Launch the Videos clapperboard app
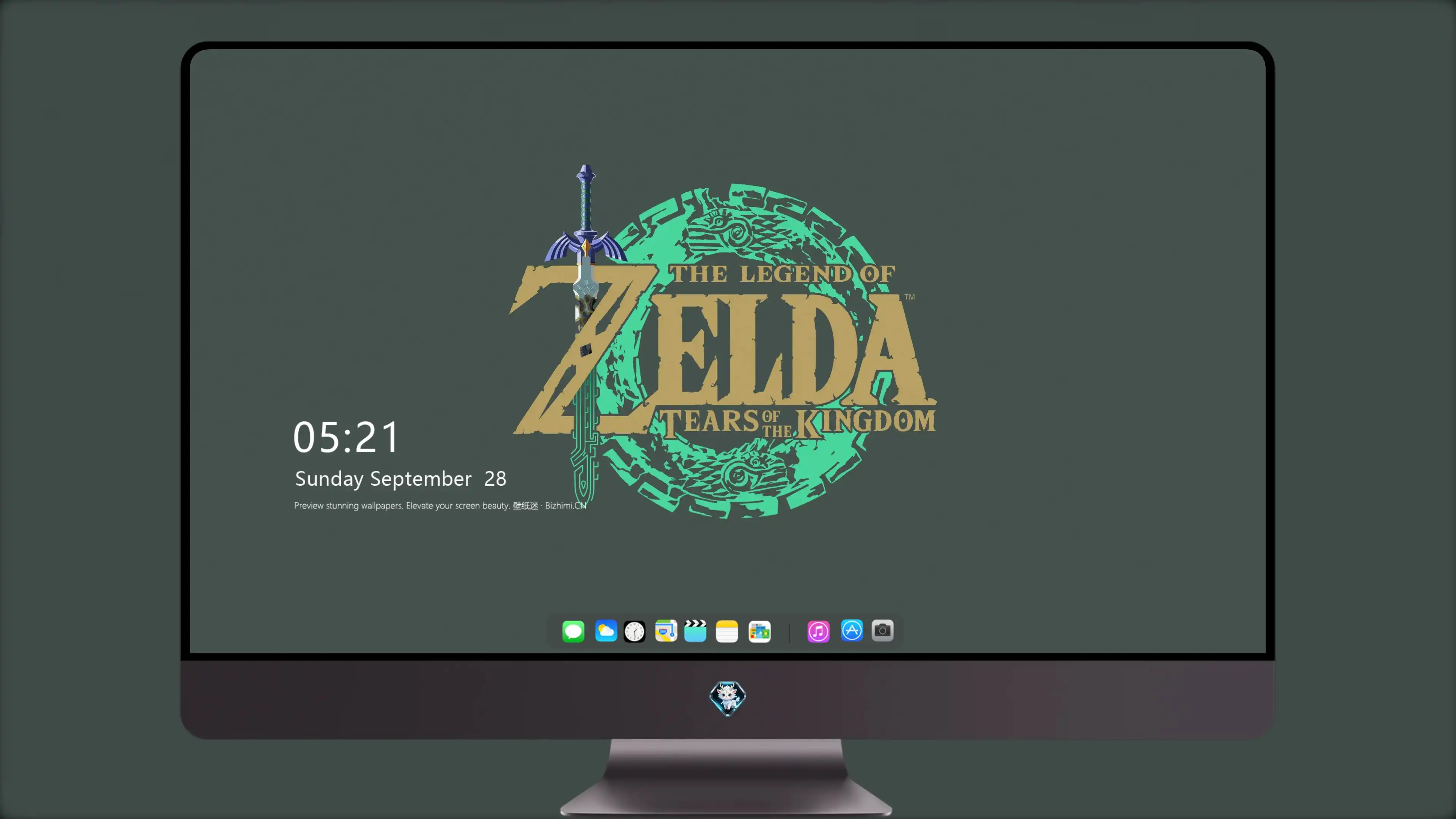This screenshot has width=1456, height=819. click(695, 631)
